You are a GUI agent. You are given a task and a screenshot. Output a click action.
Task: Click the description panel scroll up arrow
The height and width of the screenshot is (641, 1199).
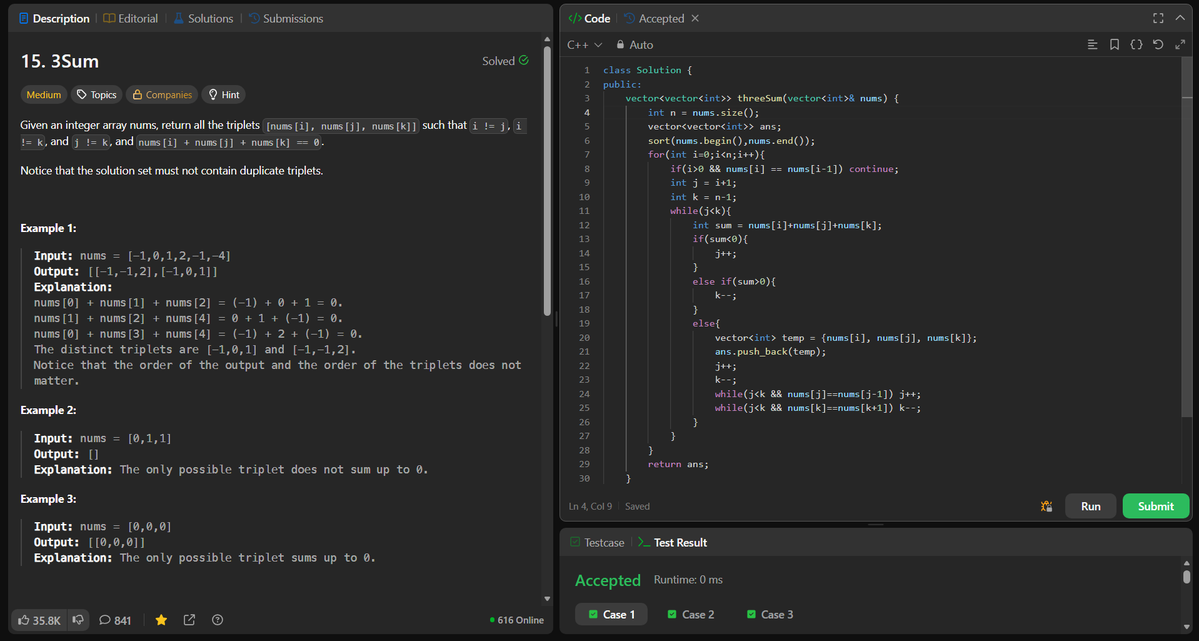(x=547, y=38)
